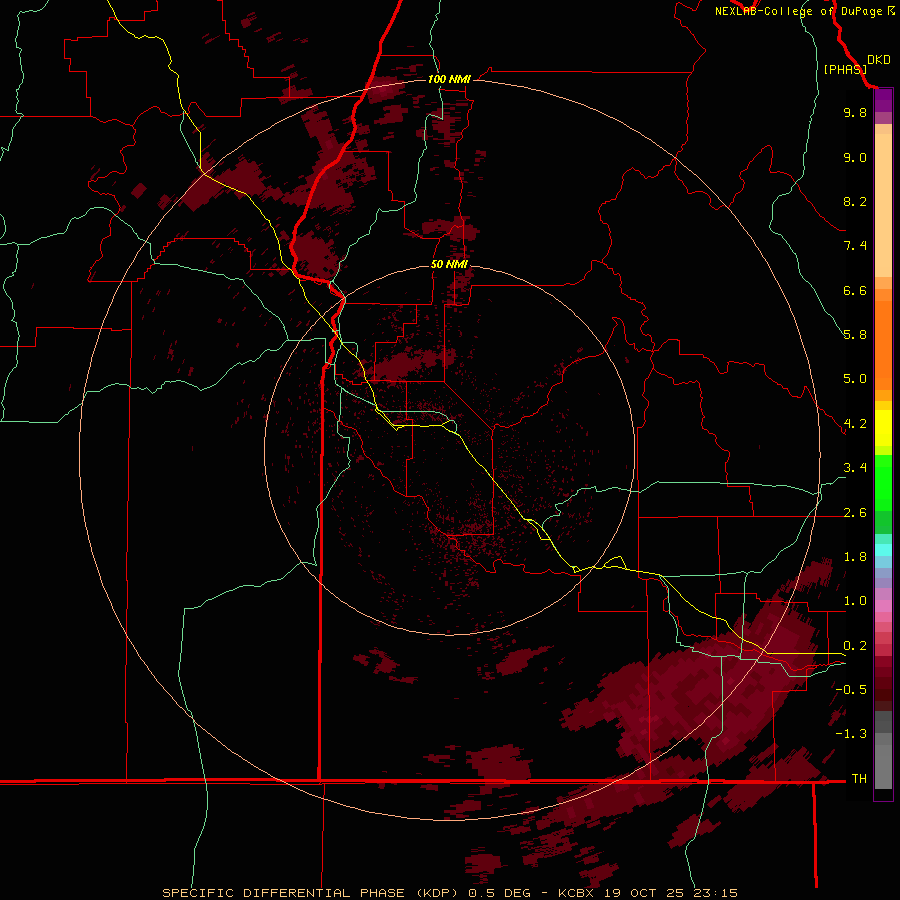The height and width of the screenshot is (900, 900).
Task: Click the pink swatch of the color bar
Action: [x=883, y=606]
